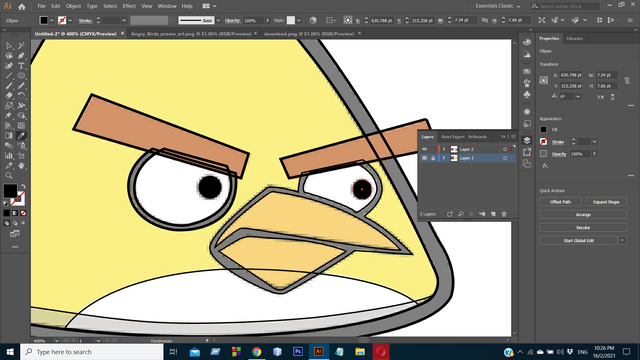Open stroke weight dropdown in Appearance

click(x=594, y=142)
